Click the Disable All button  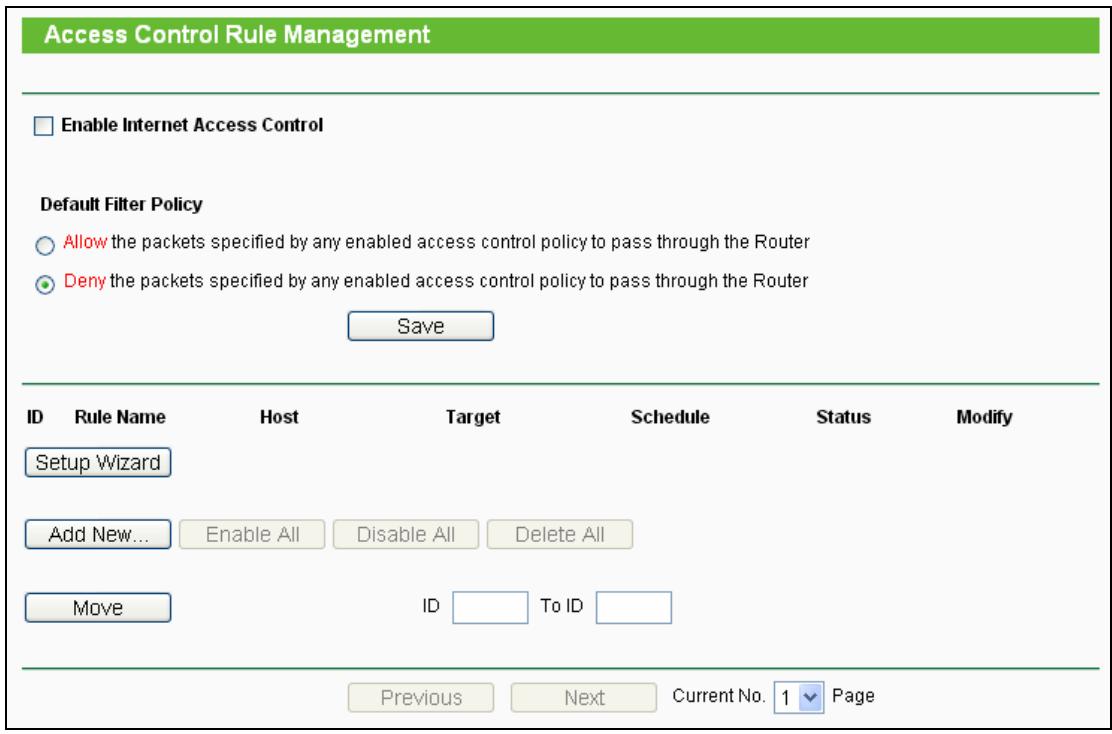pos(406,535)
